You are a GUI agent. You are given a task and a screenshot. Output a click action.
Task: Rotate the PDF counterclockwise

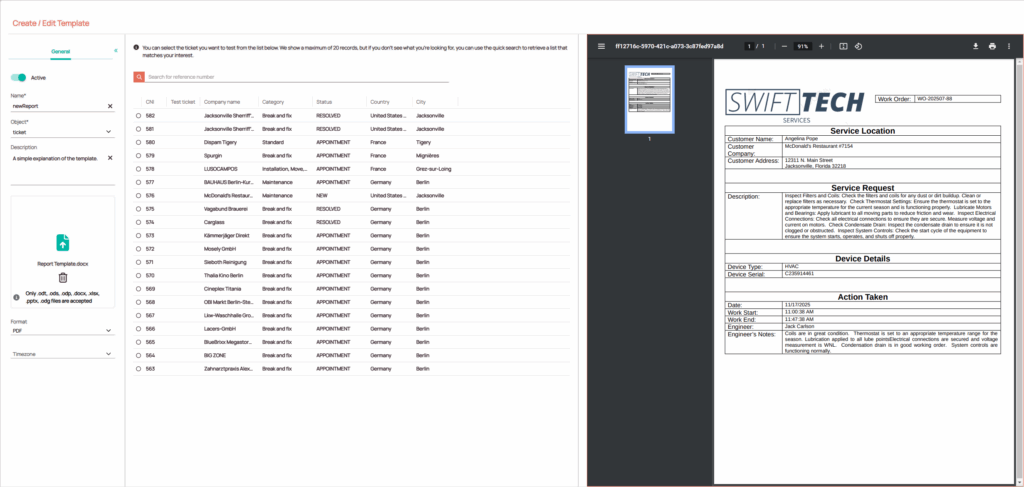(858, 46)
